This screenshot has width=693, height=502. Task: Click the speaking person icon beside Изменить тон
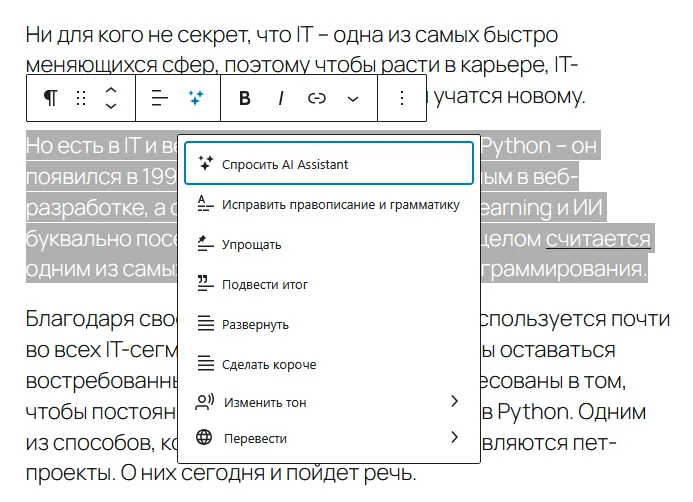point(205,402)
